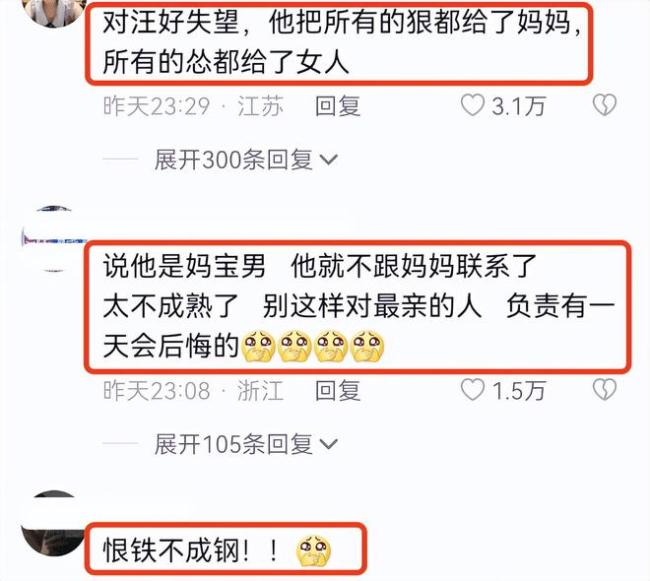Click the first emoji after 天会后悔的
The height and width of the screenshot is (581, 650).
[x=258, y=346]
